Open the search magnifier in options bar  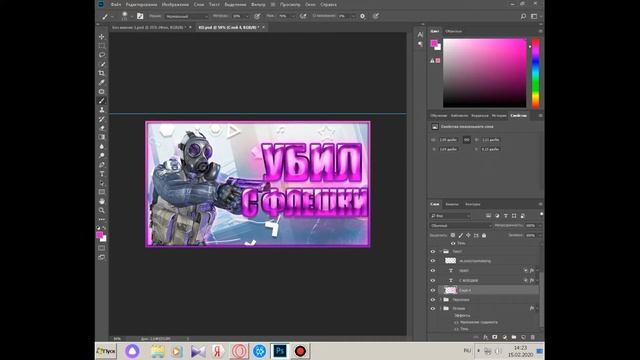click(x=523, y=16)
